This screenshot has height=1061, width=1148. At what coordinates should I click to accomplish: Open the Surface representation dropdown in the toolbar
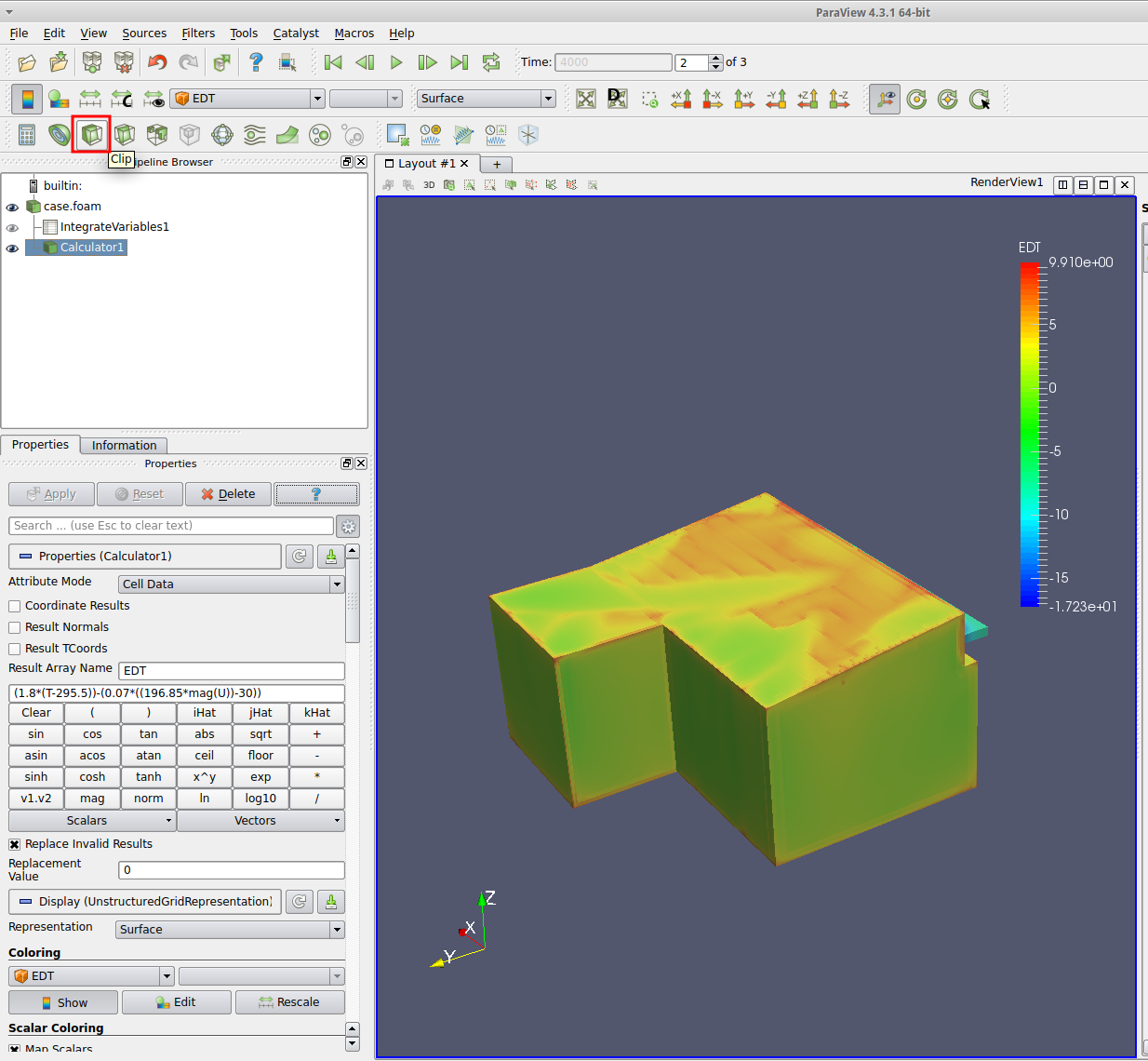486,99
